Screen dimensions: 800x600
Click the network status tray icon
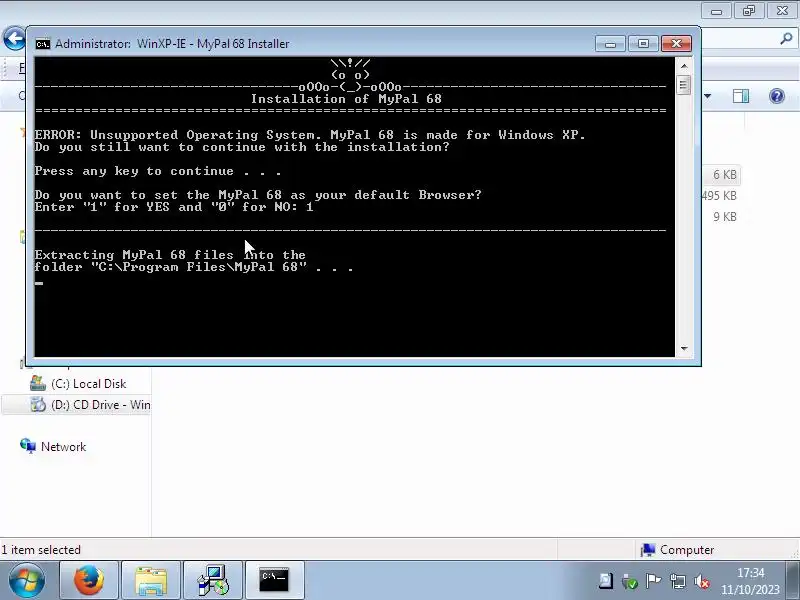(678, 581)
